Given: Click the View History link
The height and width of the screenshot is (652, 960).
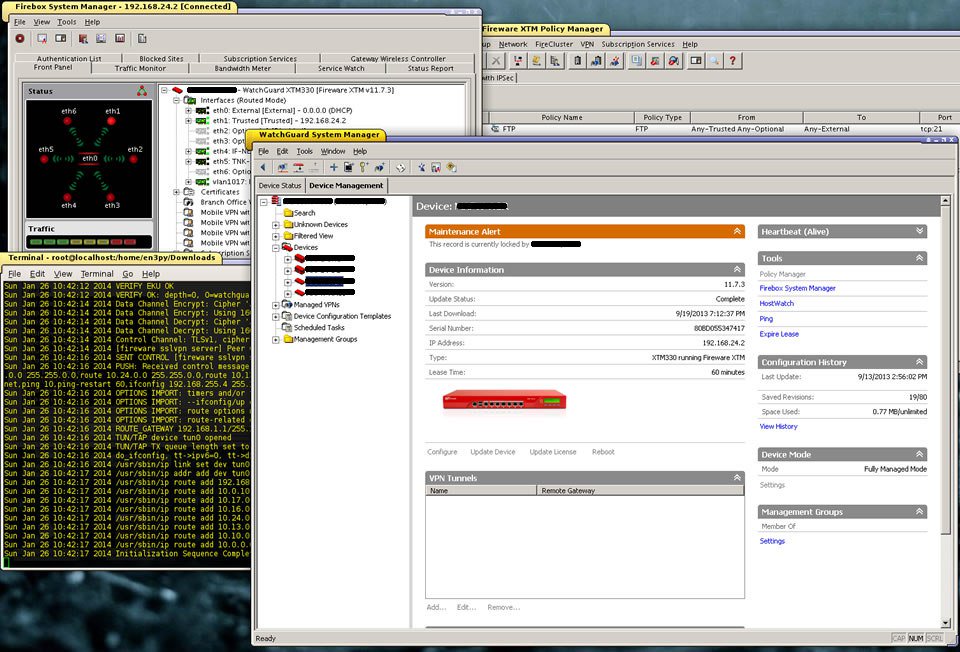Looking at the screenshot, I should pyautogui.click(x=778, y=427).
